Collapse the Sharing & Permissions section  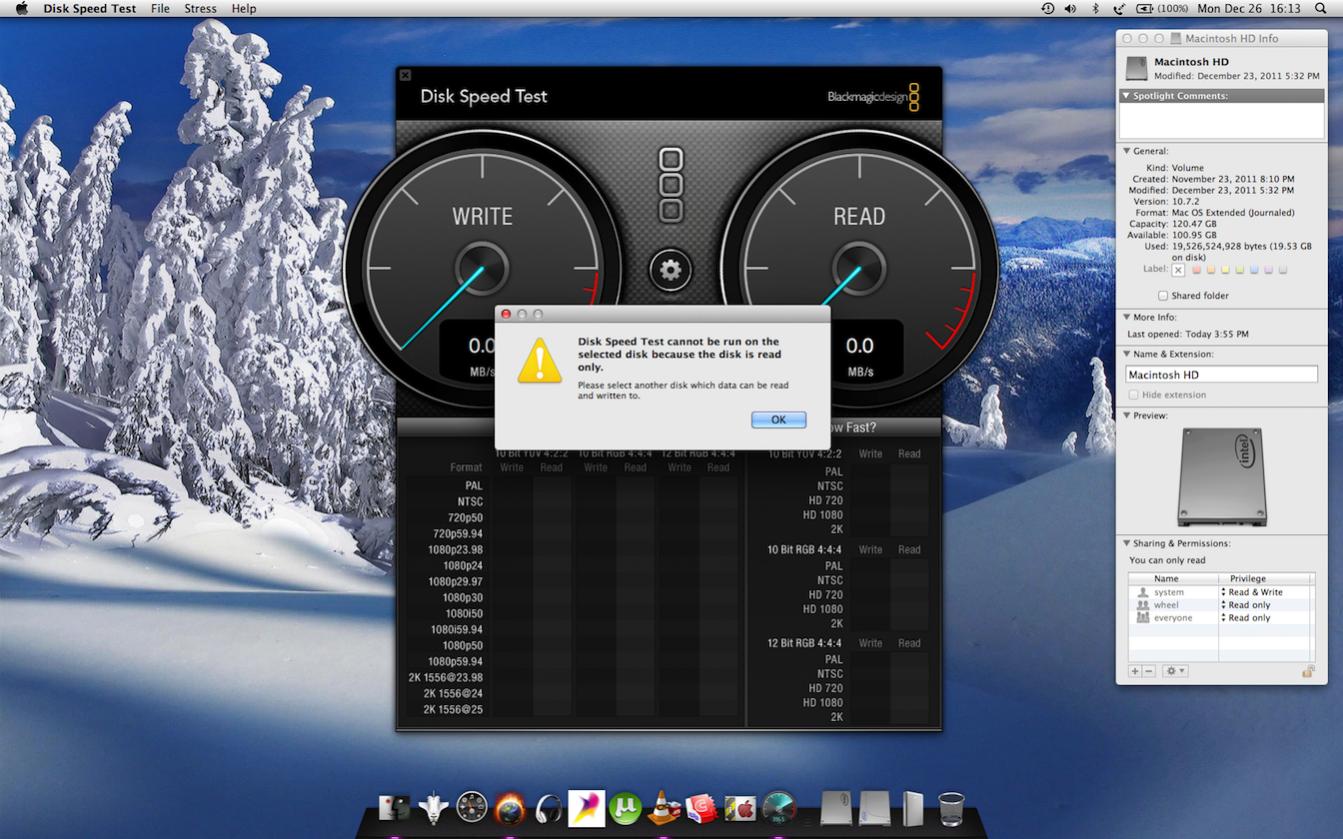(x=1126, y=544)
